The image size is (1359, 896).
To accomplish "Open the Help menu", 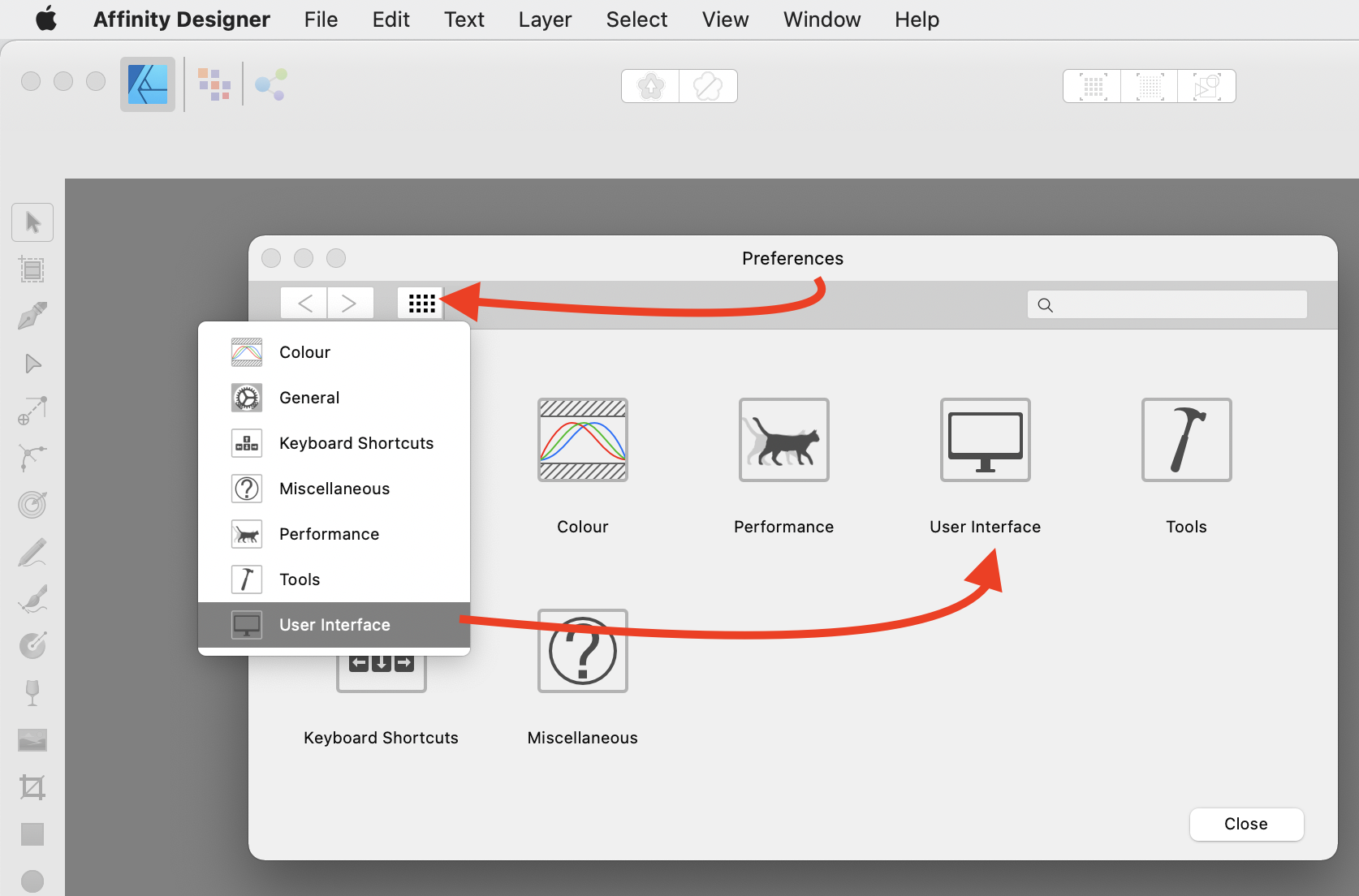I will [x=917, y=19].
